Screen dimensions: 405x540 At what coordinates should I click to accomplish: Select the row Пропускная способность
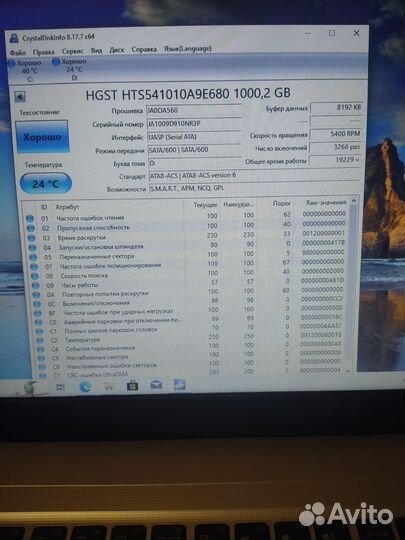tap(186, 226)
